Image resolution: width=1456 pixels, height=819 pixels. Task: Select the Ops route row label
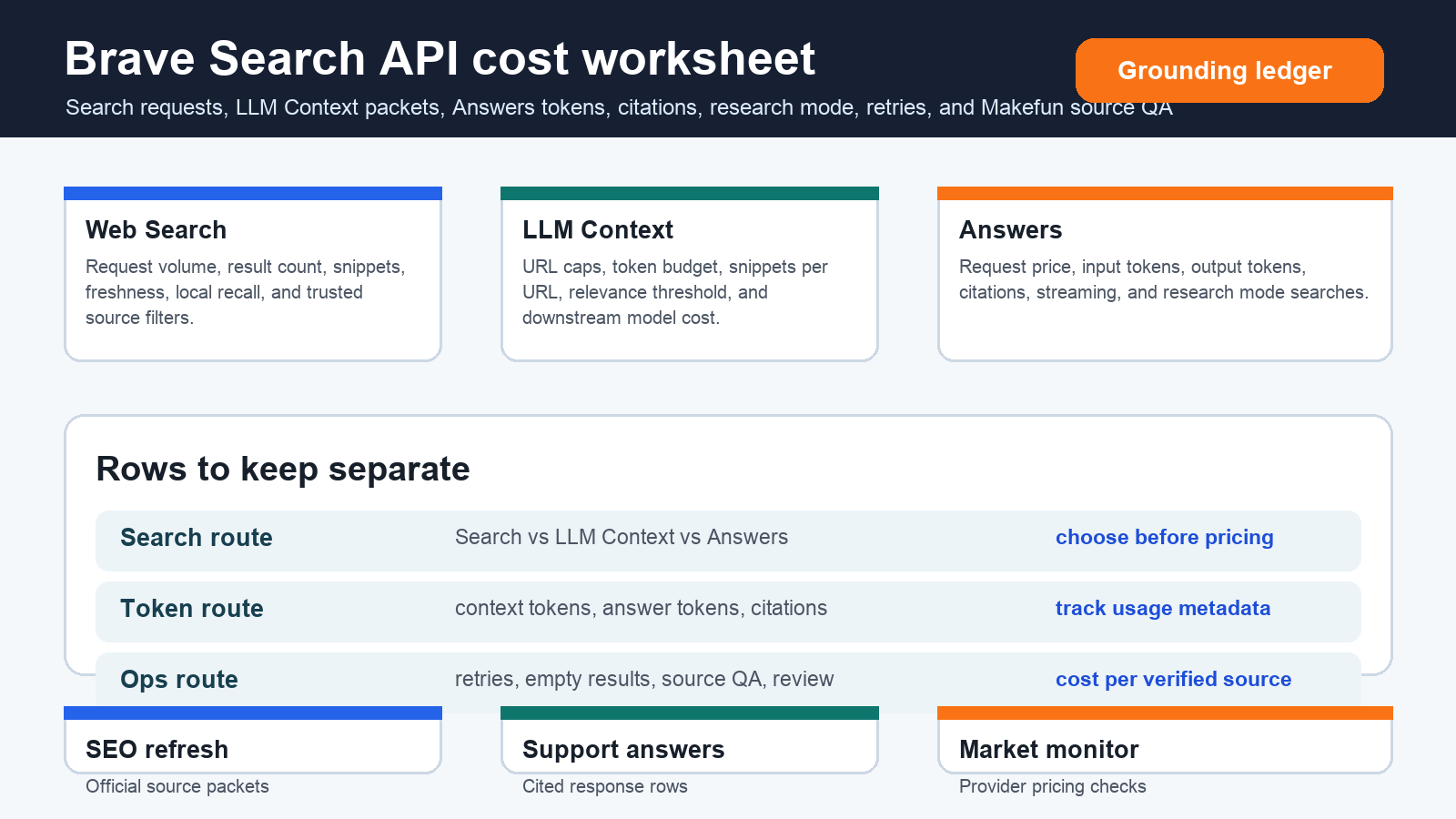179,679
